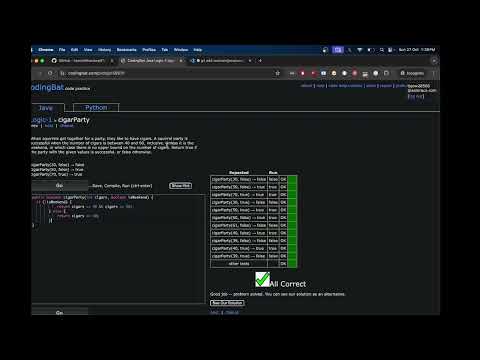Open the Bookmarks menu
480x360 pixels.
(126, 50)
